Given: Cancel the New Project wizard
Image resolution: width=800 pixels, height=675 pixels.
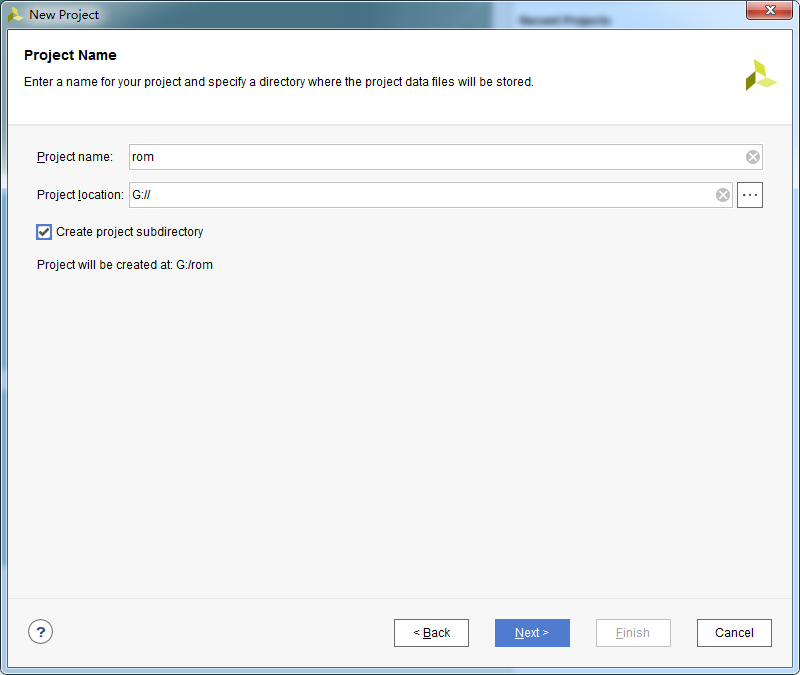Looking at the screenshot, I should 734,633.
